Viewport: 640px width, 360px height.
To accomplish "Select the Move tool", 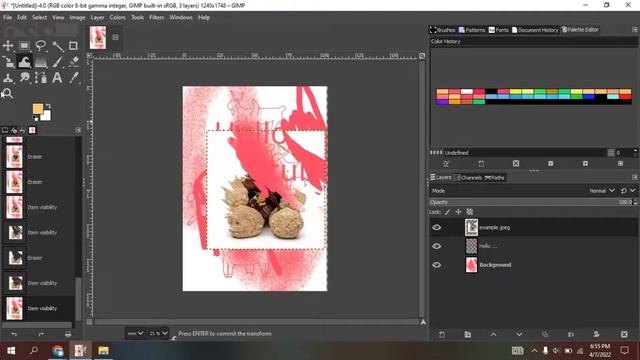I will (x=8, y=45).
